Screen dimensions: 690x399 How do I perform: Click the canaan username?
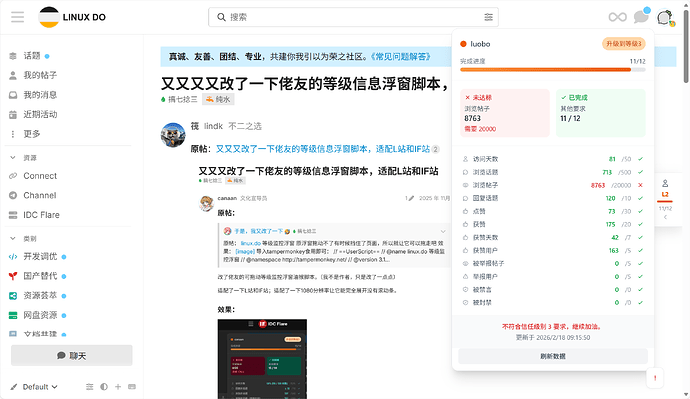tap(227, 198)
